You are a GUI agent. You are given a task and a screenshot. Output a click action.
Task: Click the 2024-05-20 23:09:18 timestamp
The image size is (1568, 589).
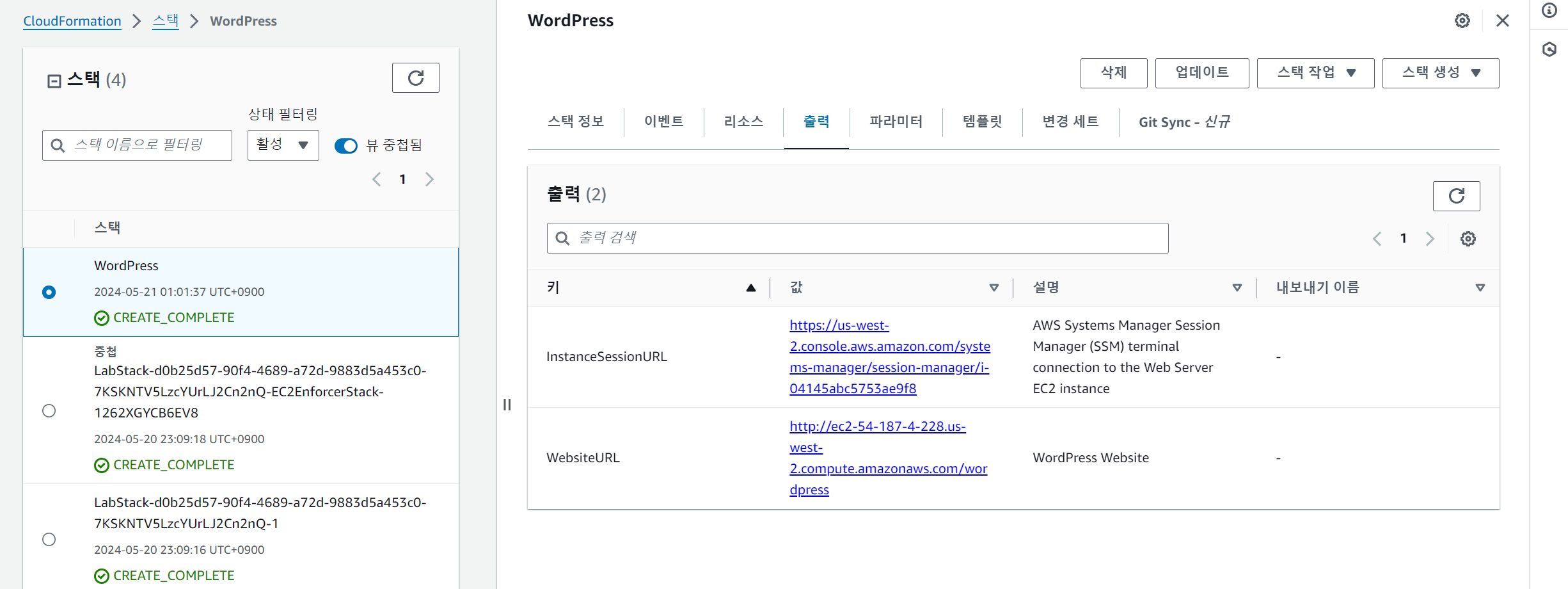coord(179,439)
